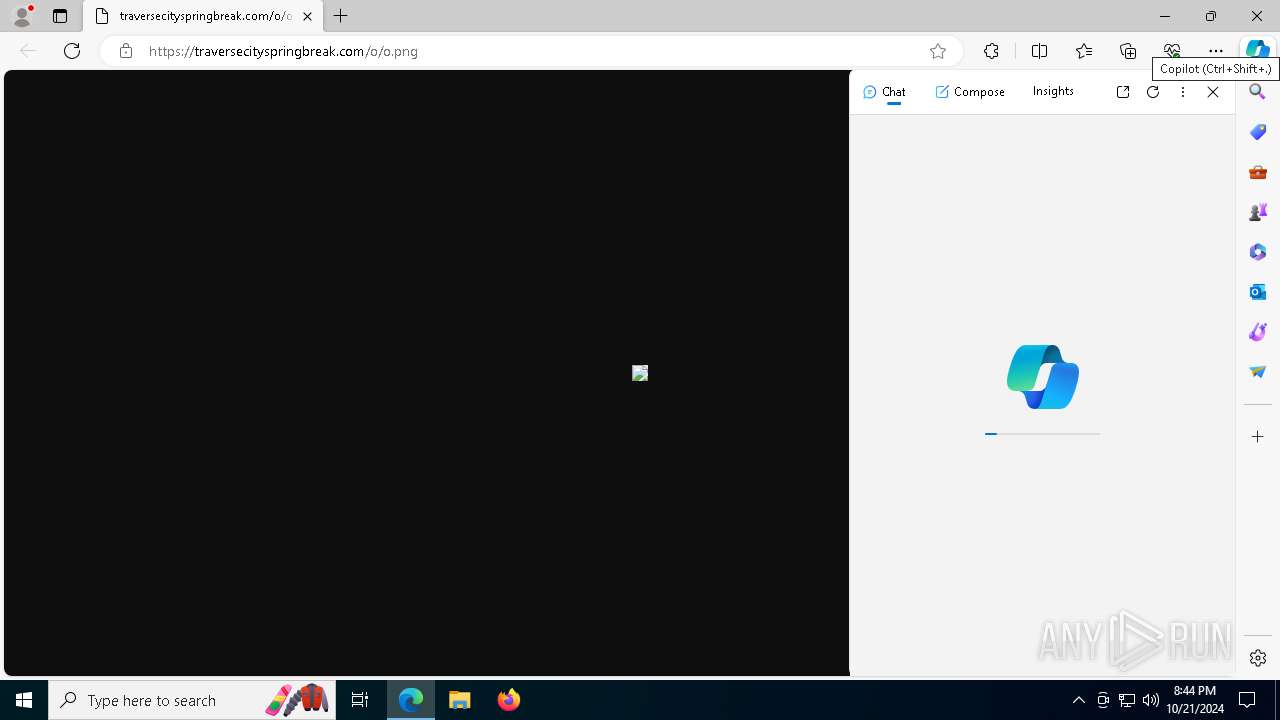The image size is (1280, 720).
Task: Show hidden system tray icons
Action: [x=1078, y=700]
